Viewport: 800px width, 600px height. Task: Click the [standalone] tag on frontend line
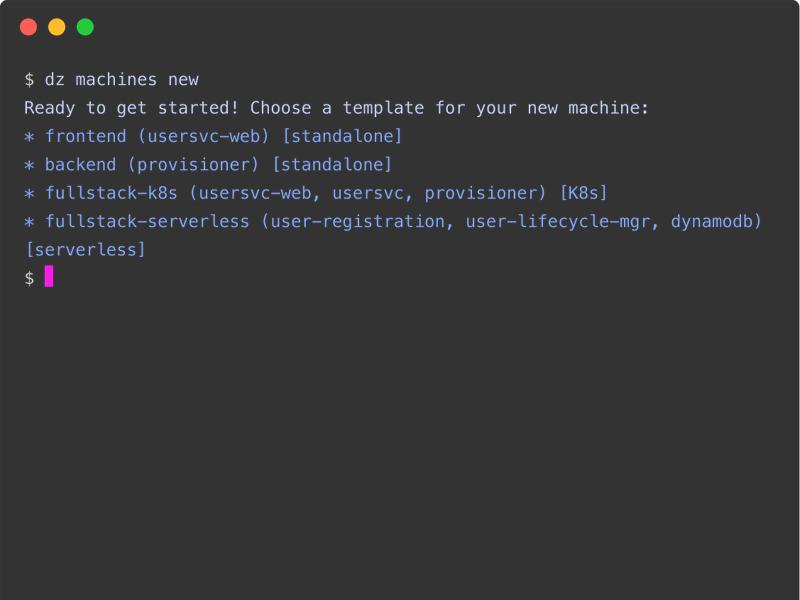coord(343,136)
